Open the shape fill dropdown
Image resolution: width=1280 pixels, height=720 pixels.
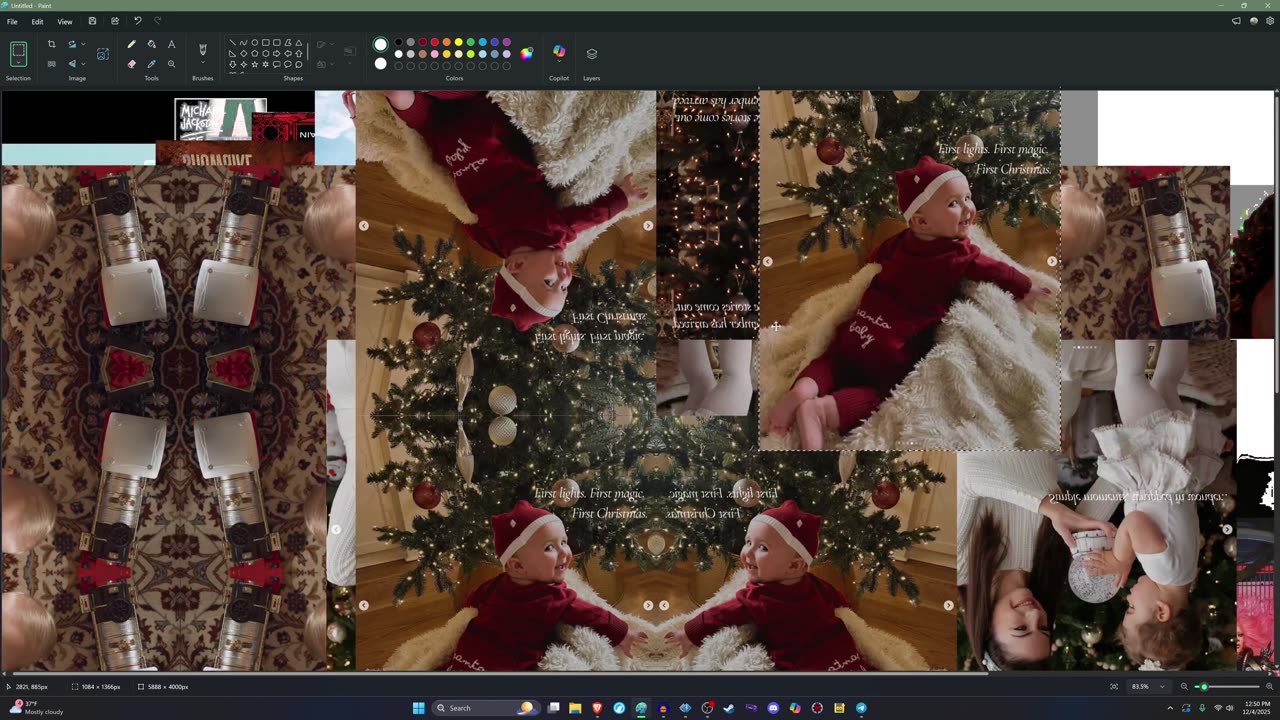click(x=332, y=64)
